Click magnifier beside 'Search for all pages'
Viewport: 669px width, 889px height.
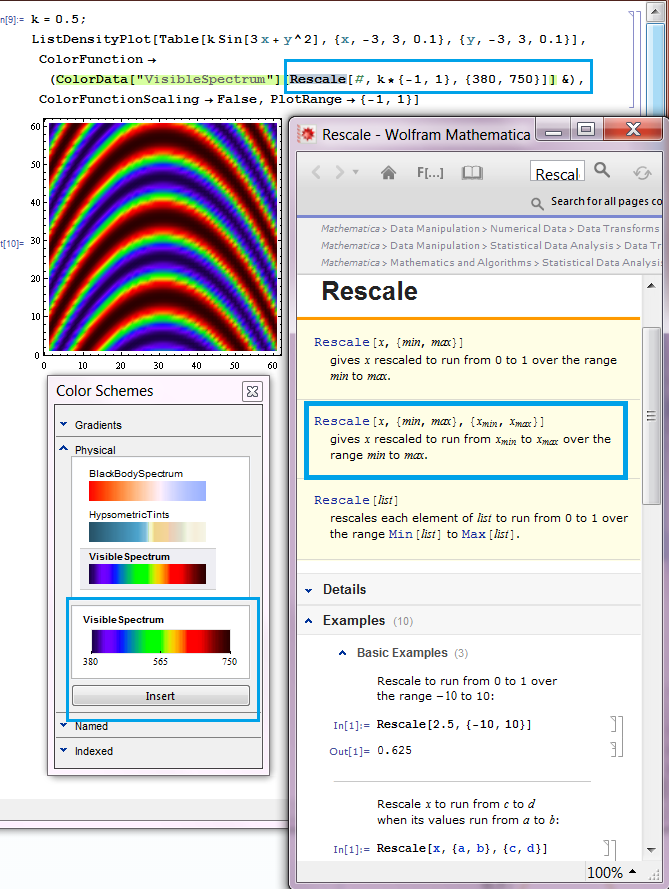(x=537, y=203)
